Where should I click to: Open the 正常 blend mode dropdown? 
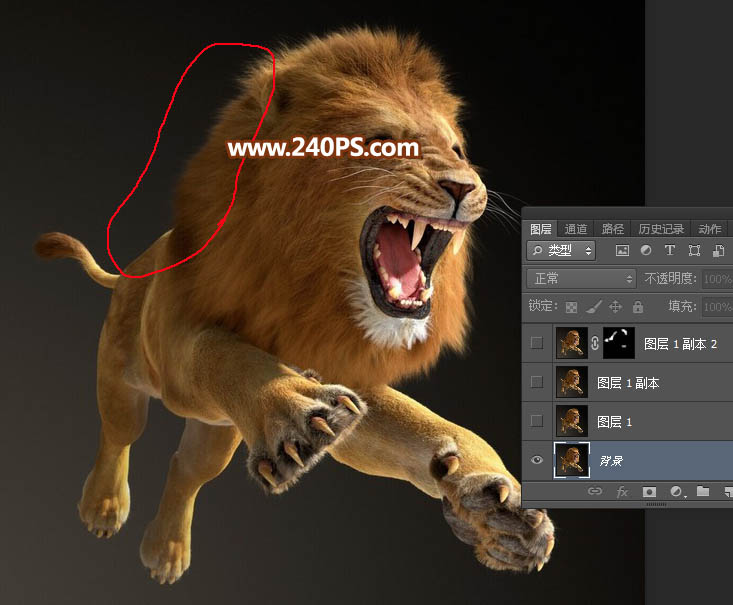582,279
